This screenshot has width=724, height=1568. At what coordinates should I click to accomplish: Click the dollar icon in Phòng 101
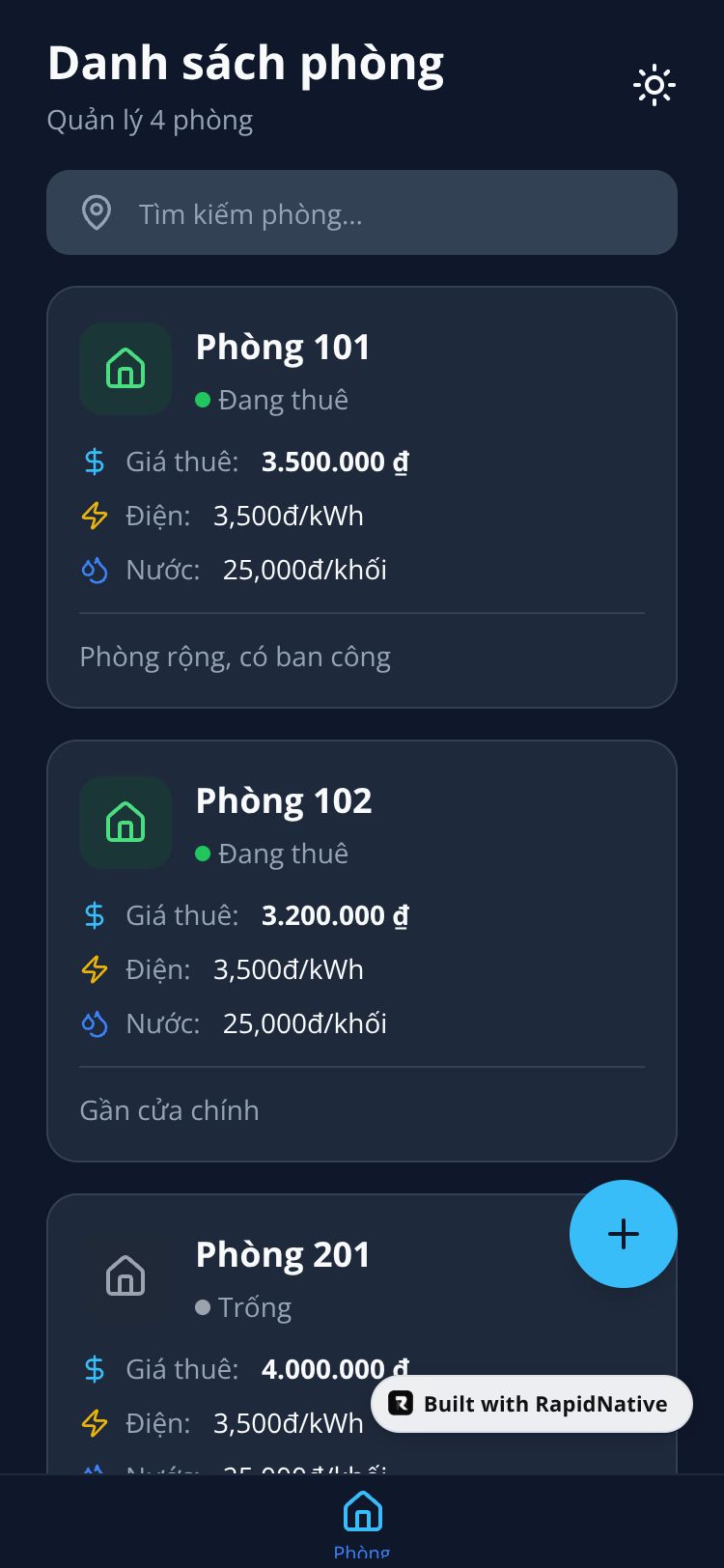[95, 462]
